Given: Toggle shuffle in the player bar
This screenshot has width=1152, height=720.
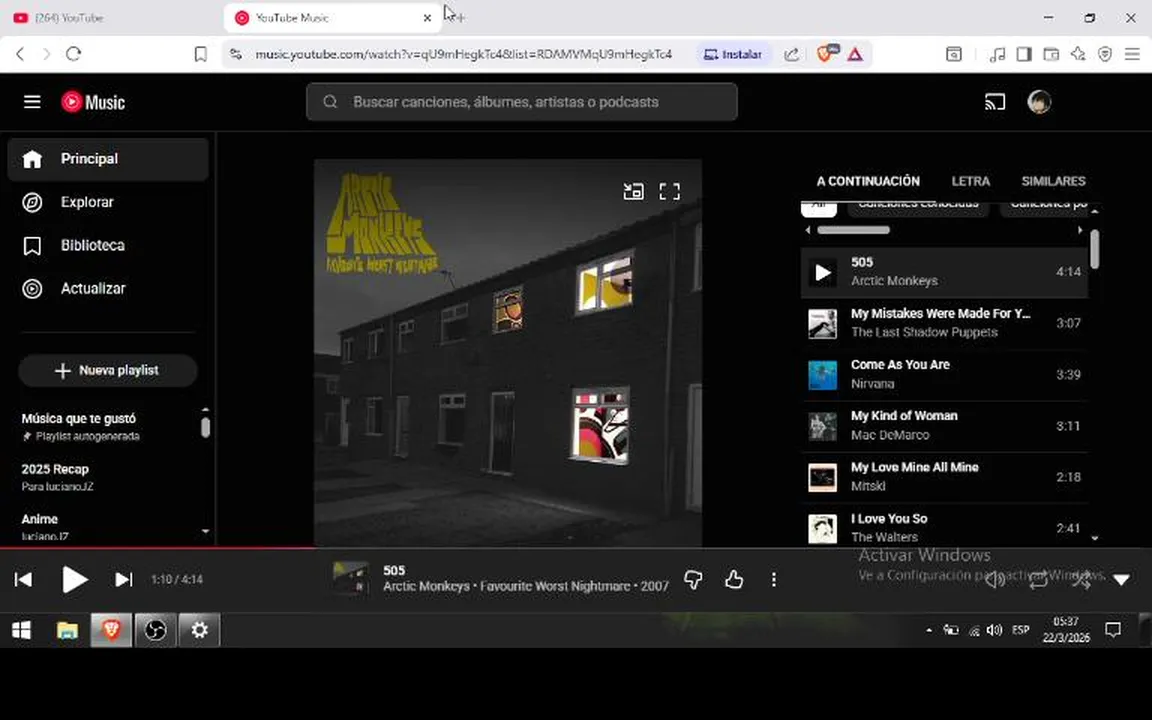Looking at the screenshot, I should point(1081,580).
